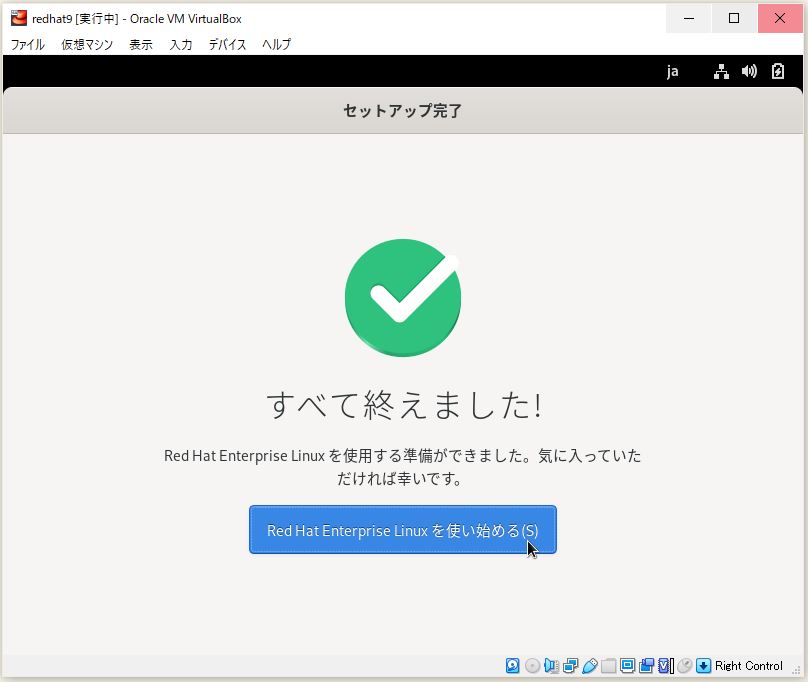Open the guest network icon in top bar

point(721,71)
